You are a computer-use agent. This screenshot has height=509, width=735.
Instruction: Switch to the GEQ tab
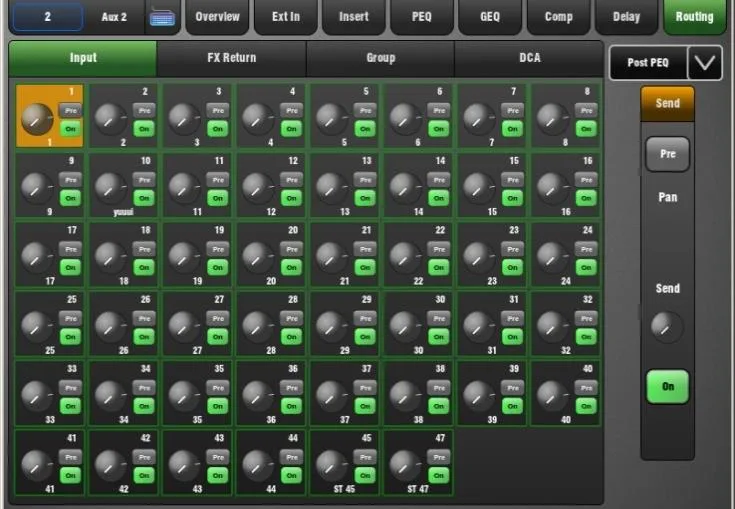(x=490, y=17)
